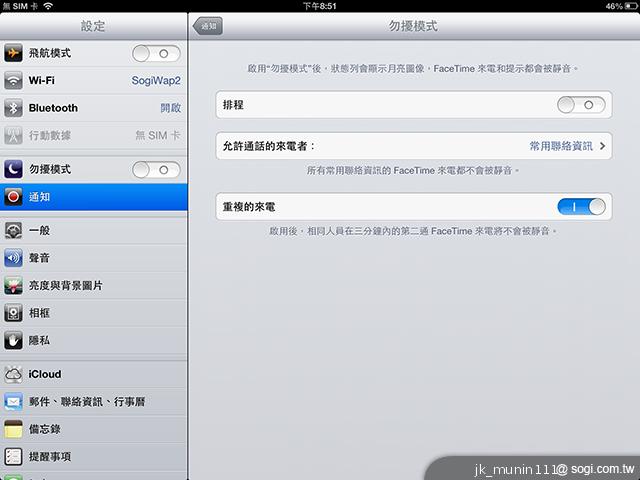This screenshot has height=480, width=640.
Task: Tap the Brightness & Wallpaper flower icon
Action: 13,285
